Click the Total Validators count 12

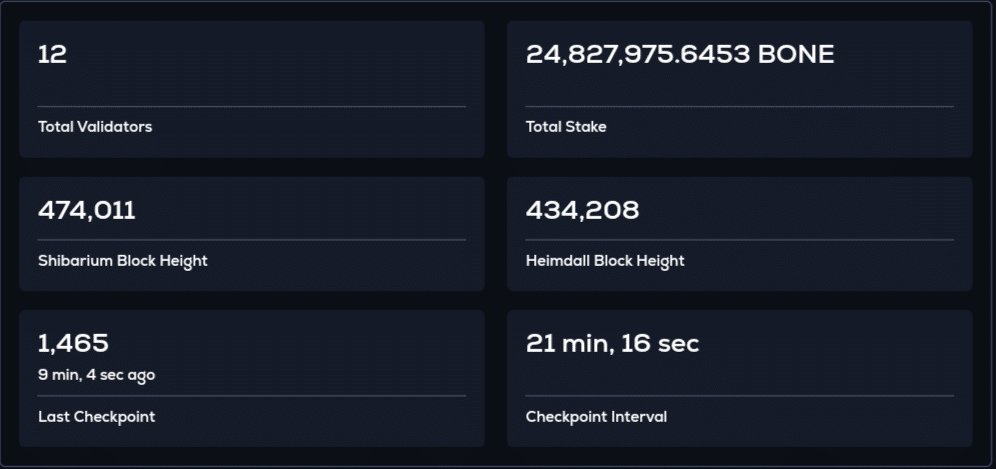pyautogui.click(x=52, y=55)
